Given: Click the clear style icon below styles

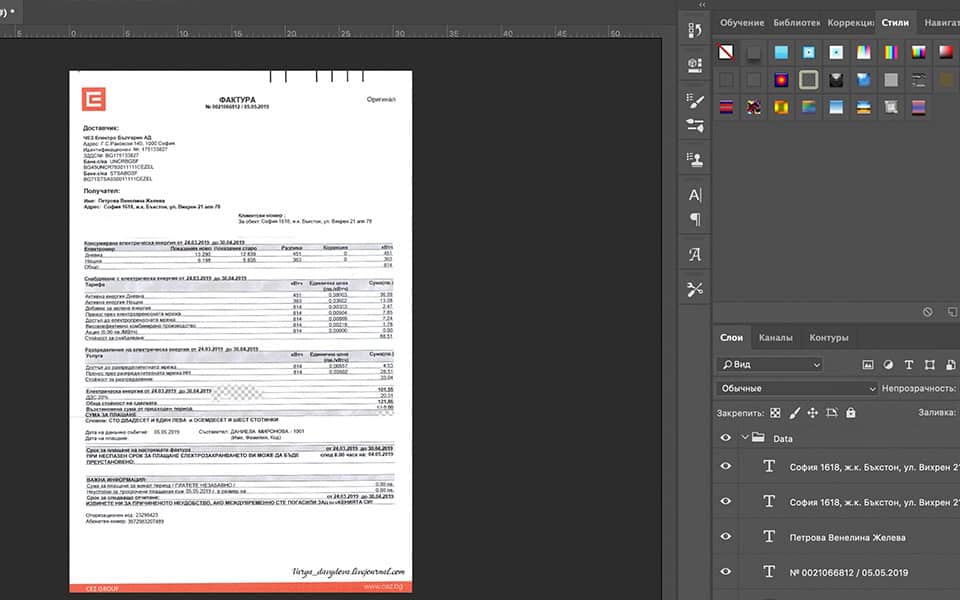Looking at the screenshot, I should click(x=928, y=312).
